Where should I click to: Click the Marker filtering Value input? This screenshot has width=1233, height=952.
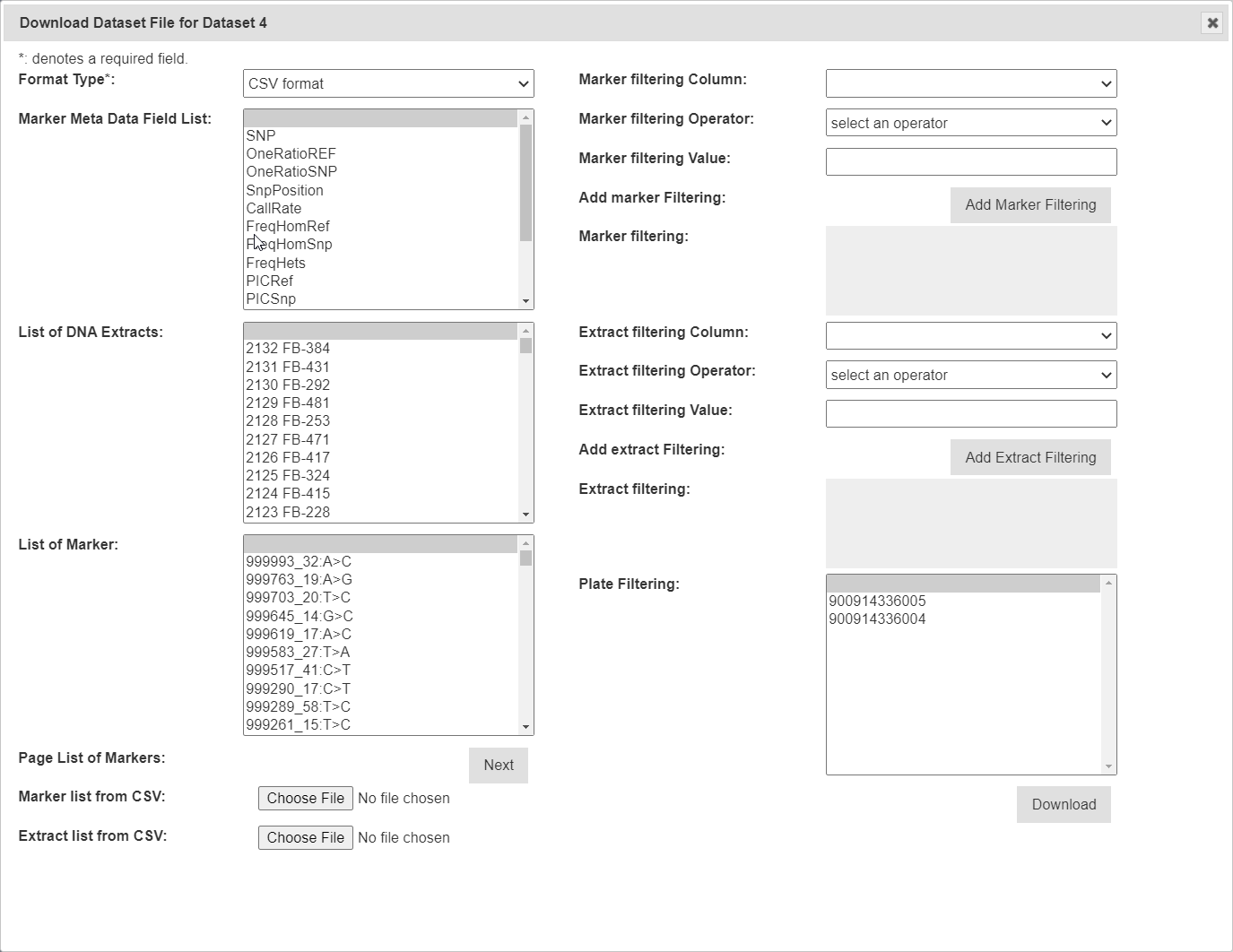pos(970,162)
